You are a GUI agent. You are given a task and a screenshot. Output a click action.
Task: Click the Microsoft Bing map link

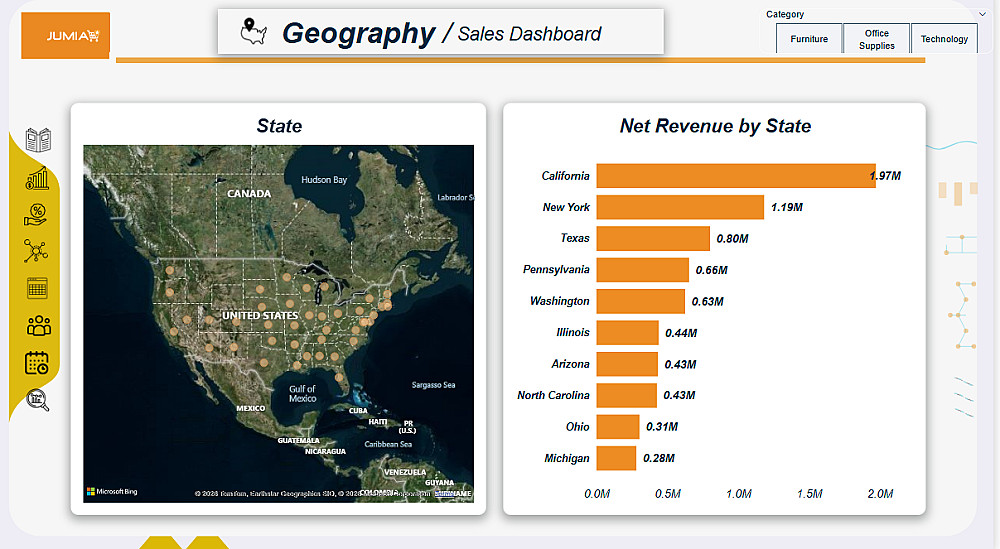pyautogui.click(x=112, y=492)
